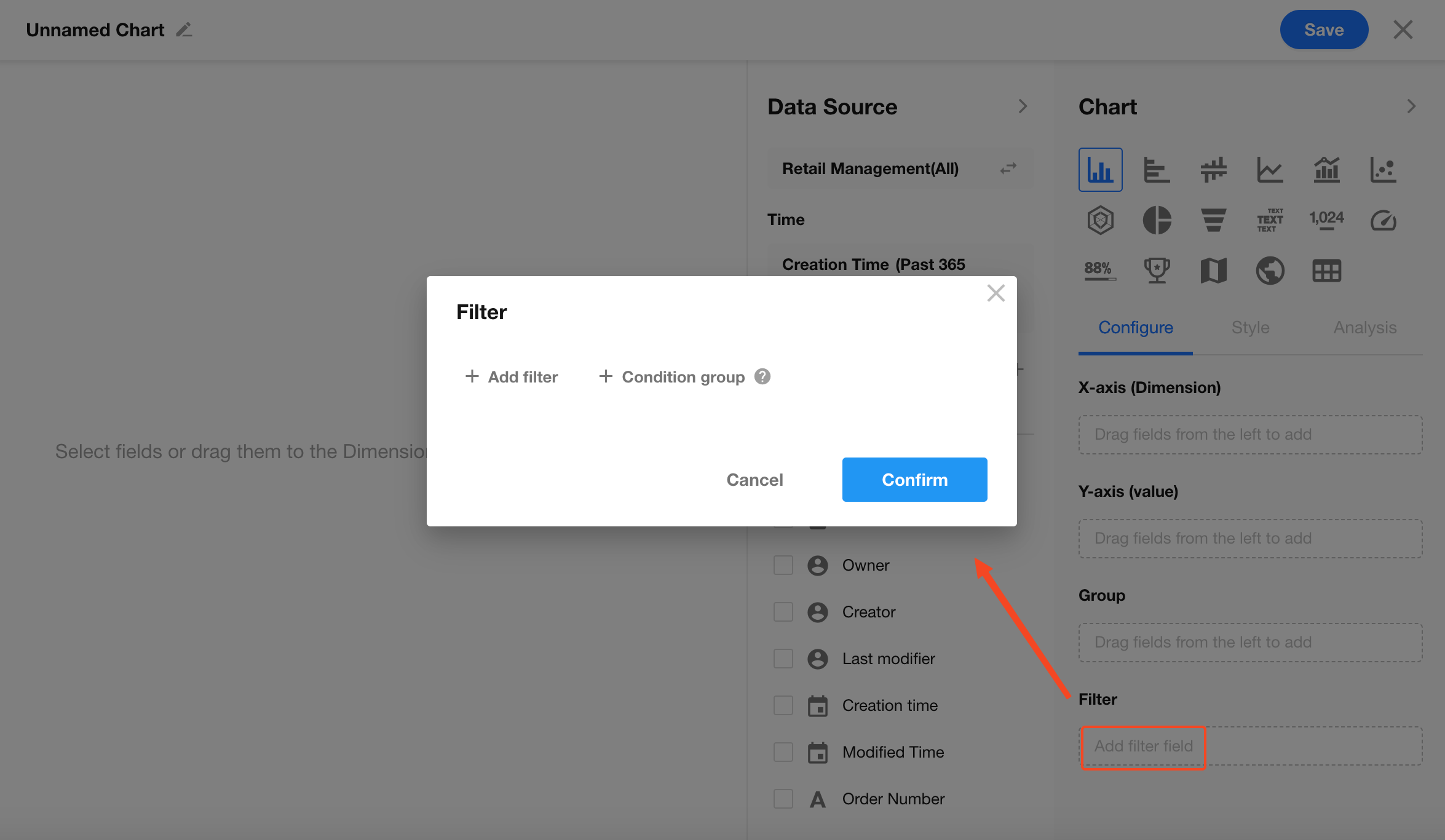Collapse the Chart panel chevron
Screen dimensions: 1445x840
tap(1411, 106)
